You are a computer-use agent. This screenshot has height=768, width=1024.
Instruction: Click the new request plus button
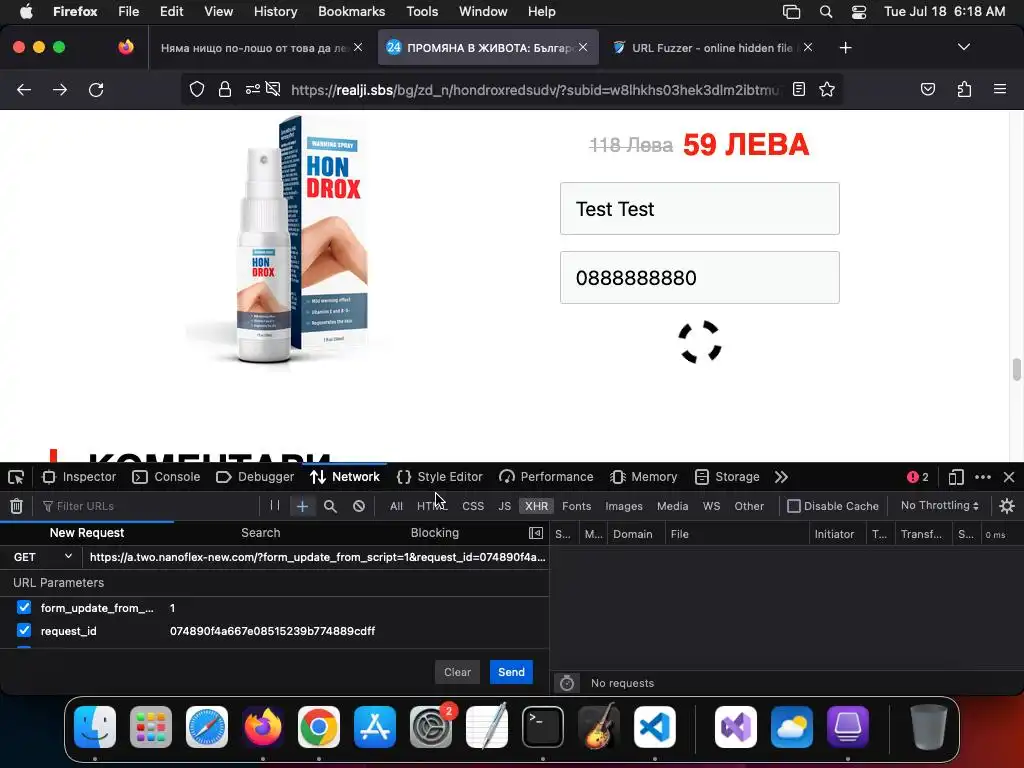click(302, 506)
